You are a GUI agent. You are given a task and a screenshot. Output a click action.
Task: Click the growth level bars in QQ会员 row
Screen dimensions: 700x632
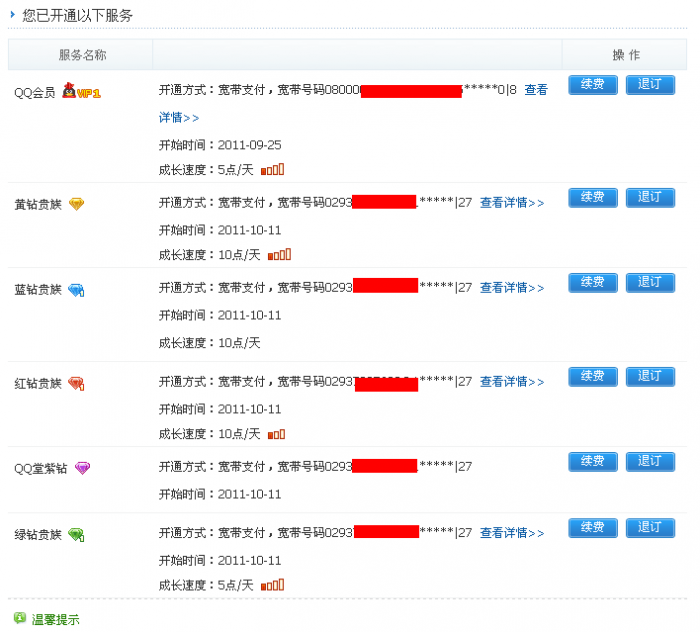(x=272, y=170)
